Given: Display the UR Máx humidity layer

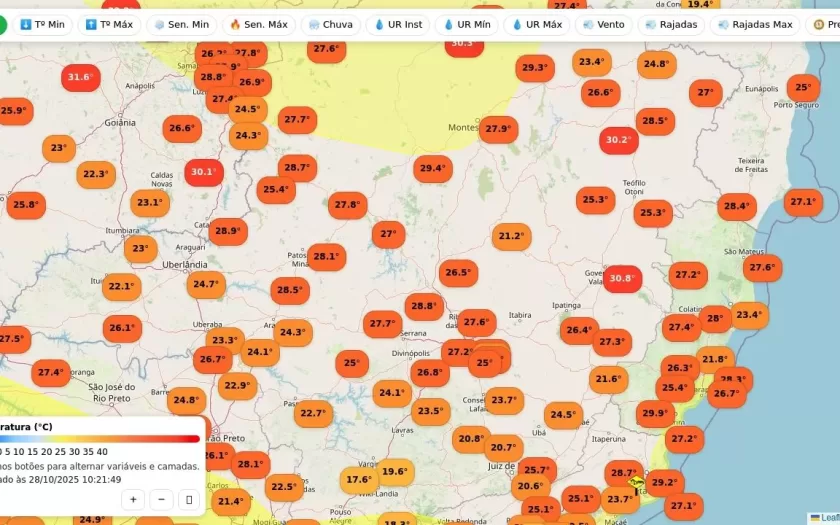Looking at the screenshot, I should (x=536, y=24).
